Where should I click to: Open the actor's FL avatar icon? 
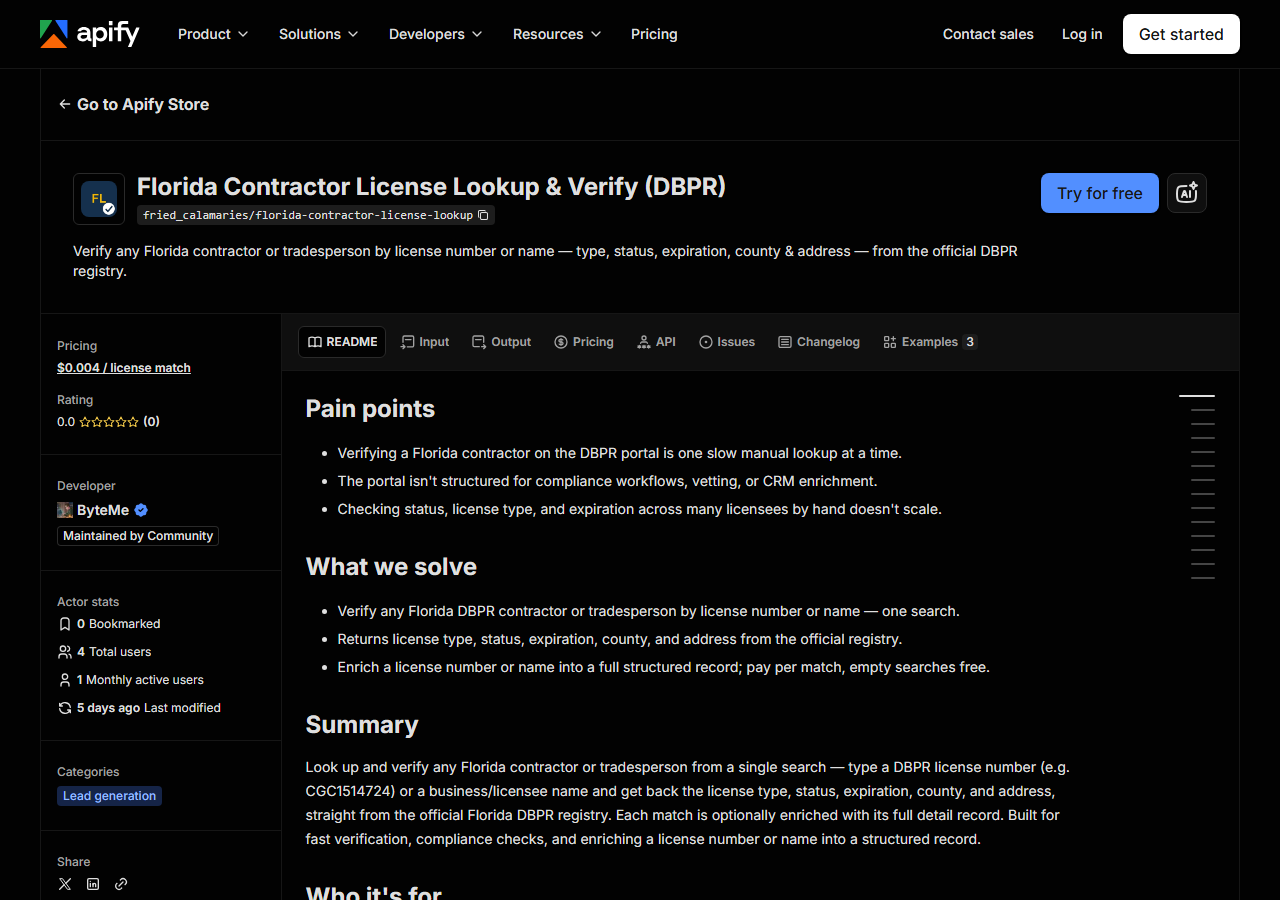click(99, 199)
